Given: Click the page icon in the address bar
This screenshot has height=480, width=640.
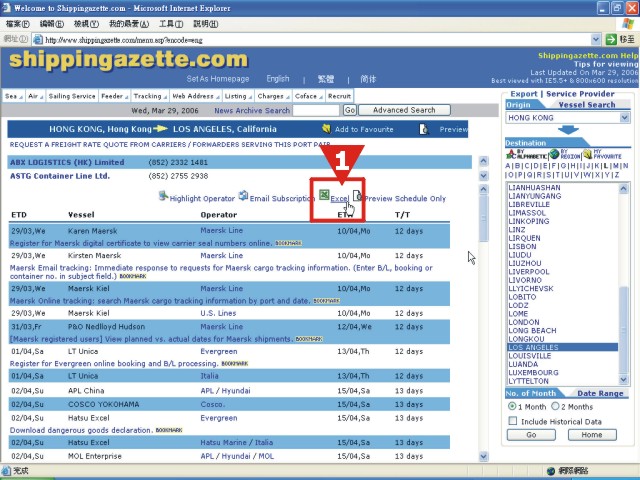Looking at the screenshot, I should click(38, 40).
